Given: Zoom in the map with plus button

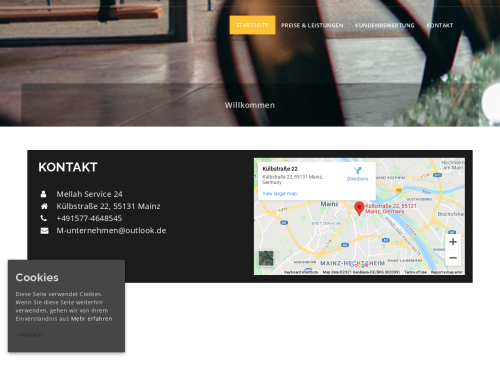Looking at the screenshot, I should [453, 242].
